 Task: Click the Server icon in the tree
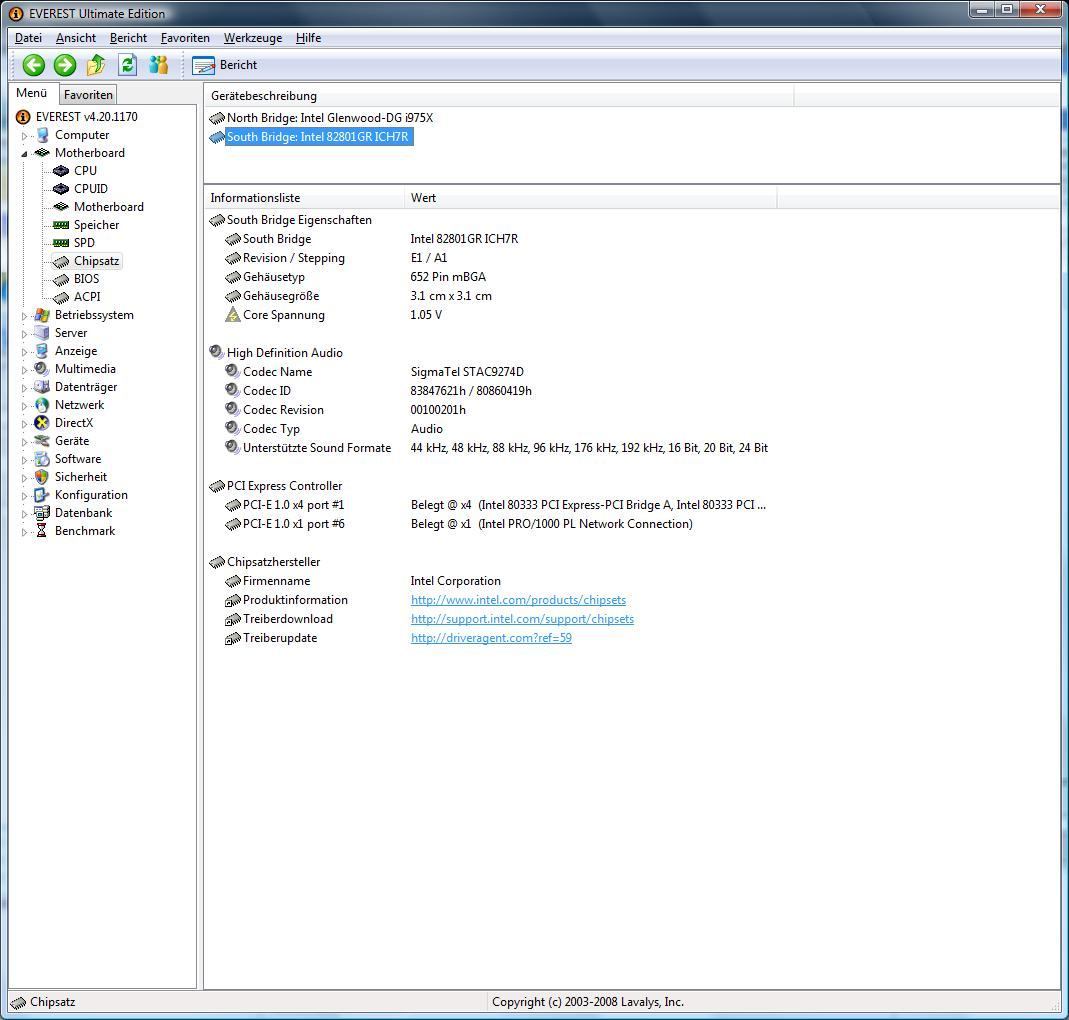[x=42, y=333]
